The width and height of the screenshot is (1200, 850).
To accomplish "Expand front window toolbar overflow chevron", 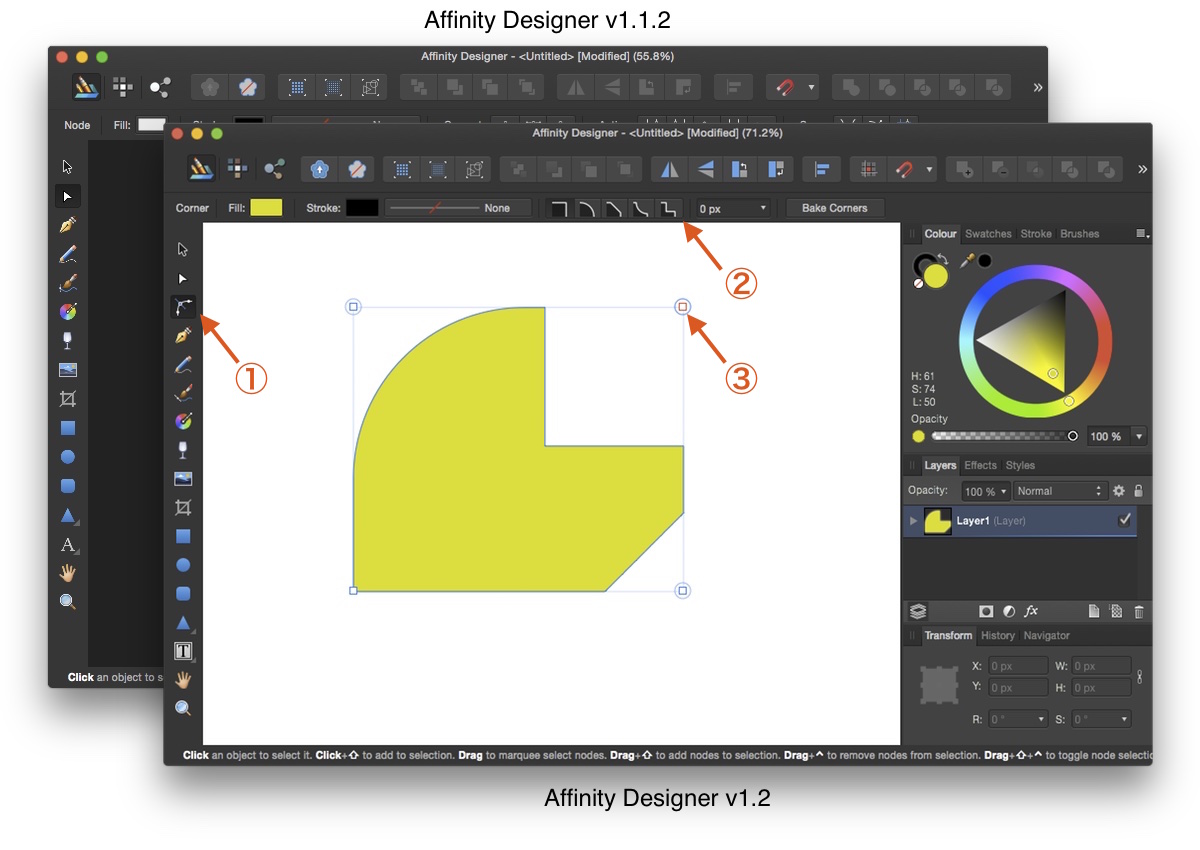I will point(1142,169).
